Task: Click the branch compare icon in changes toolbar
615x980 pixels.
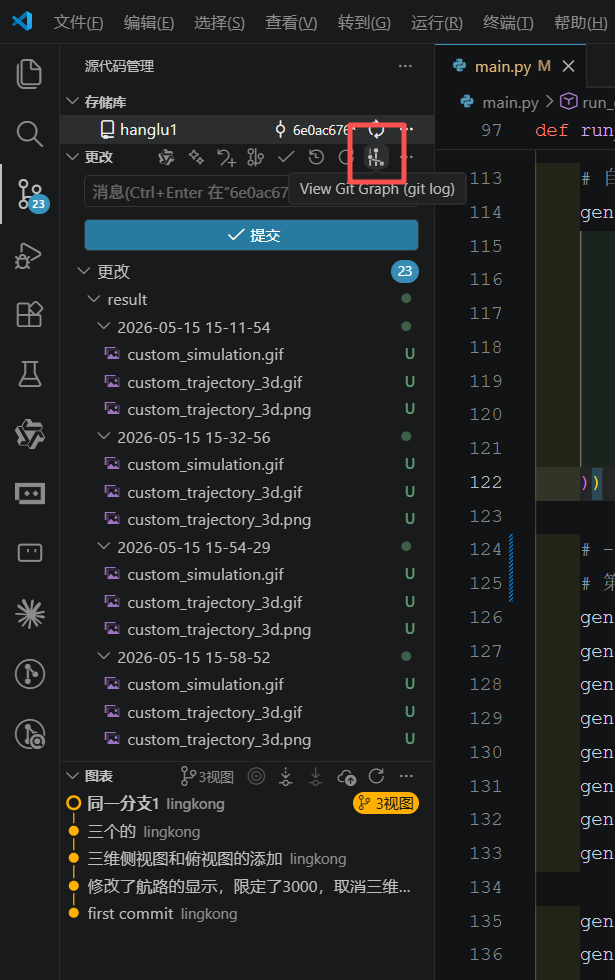Action: tap(255, 157)
